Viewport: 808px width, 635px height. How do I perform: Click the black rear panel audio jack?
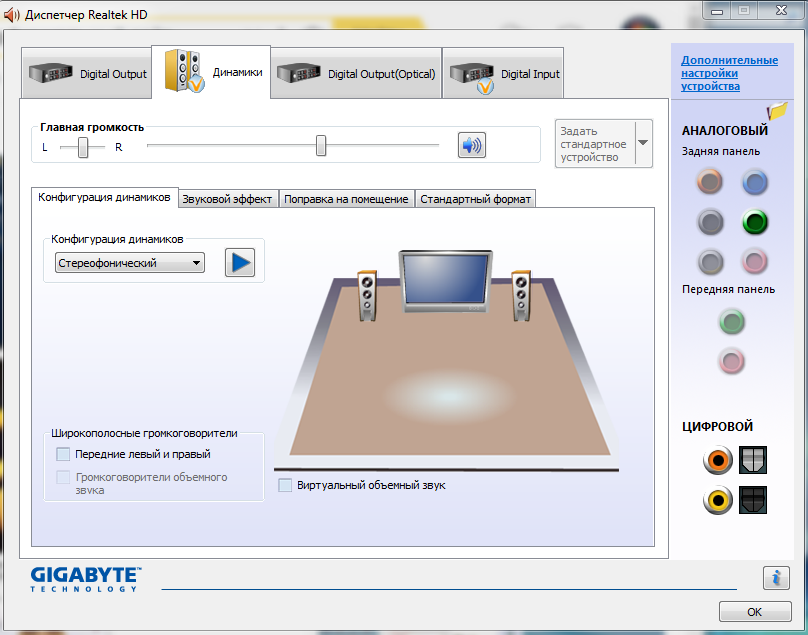pyautogui.click(x=710, y=222)
